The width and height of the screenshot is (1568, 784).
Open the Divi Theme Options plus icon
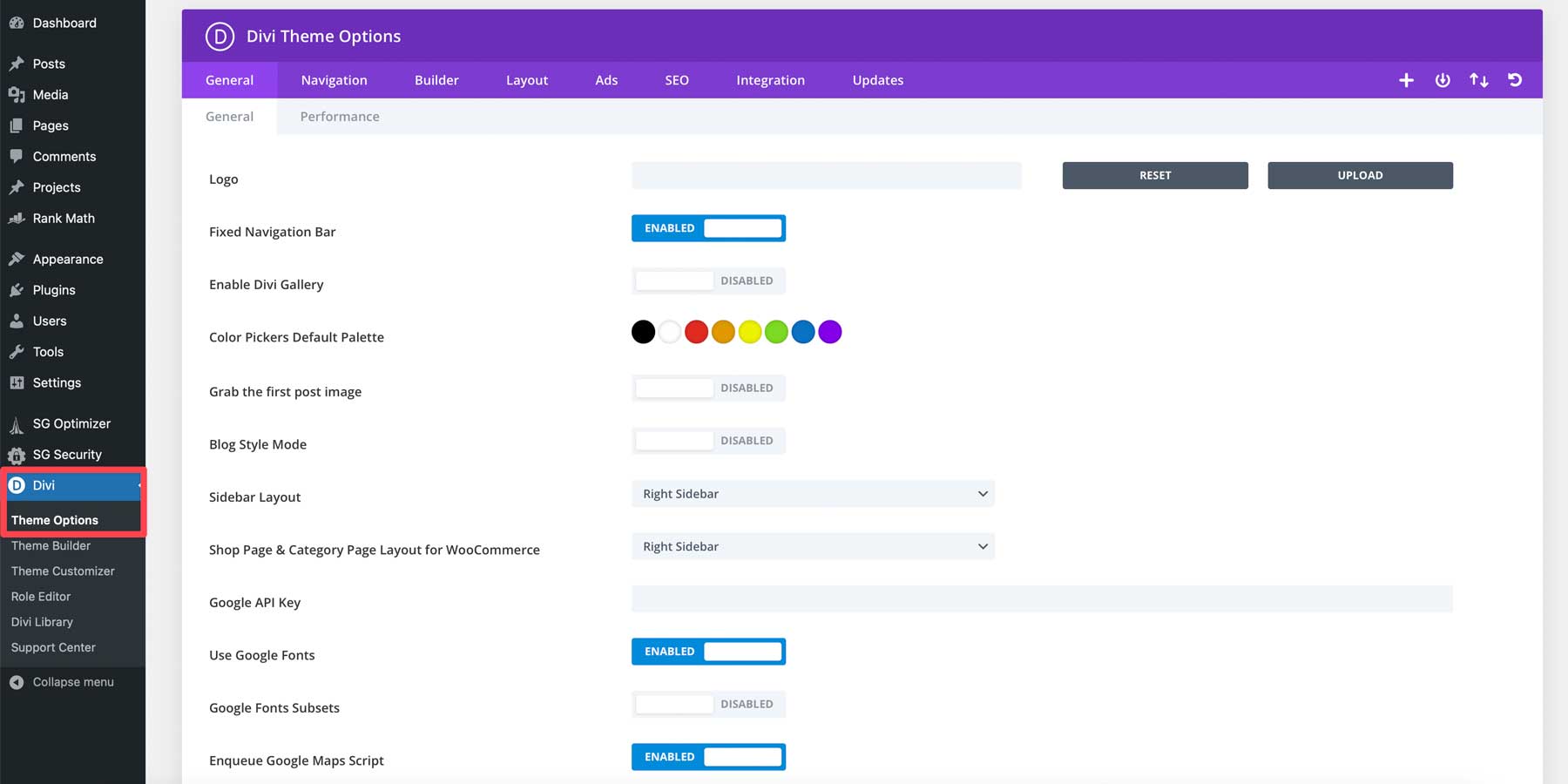pyautogui.click(x=1406, y=79)
